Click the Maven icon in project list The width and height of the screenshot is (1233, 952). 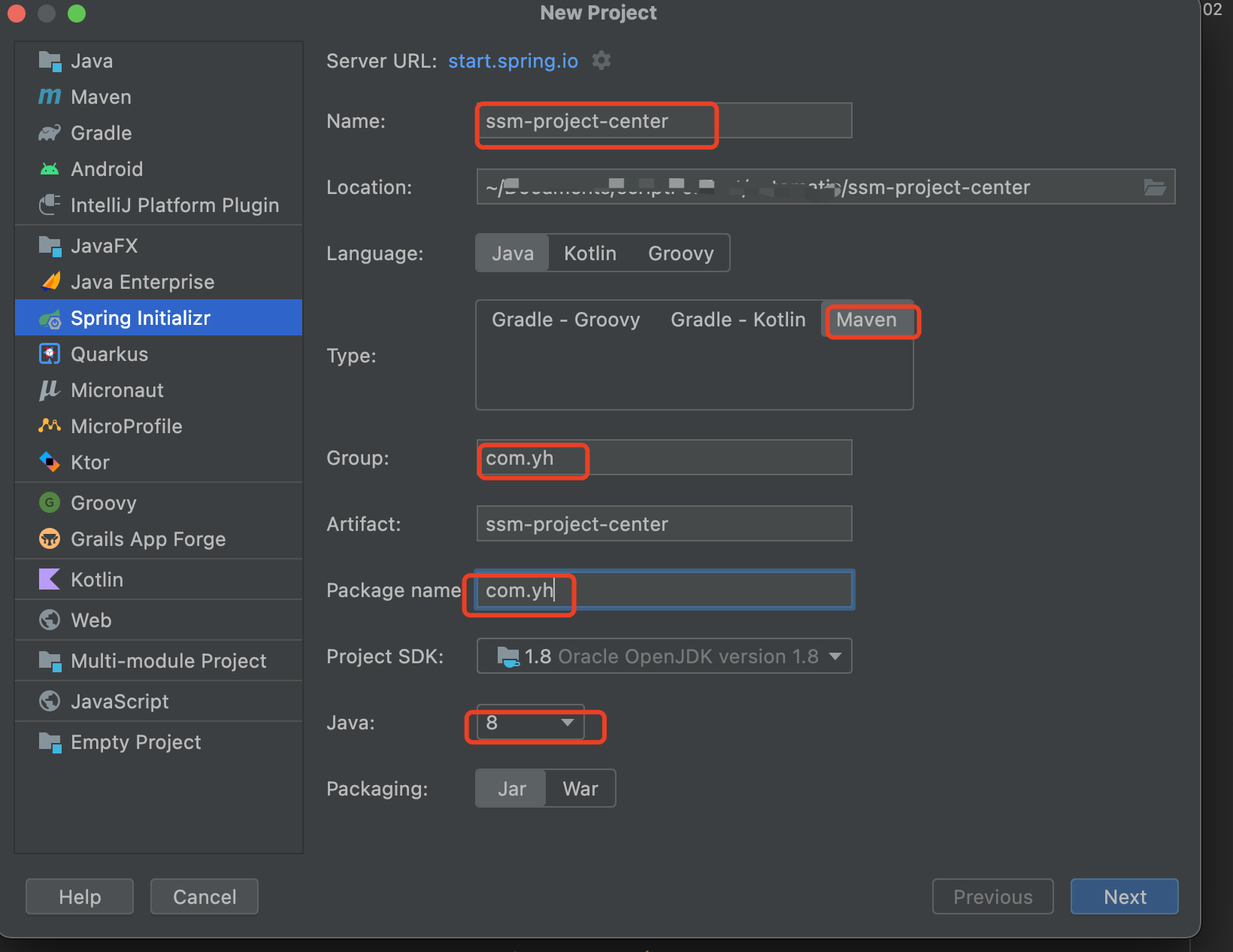(x=50, y=97)
